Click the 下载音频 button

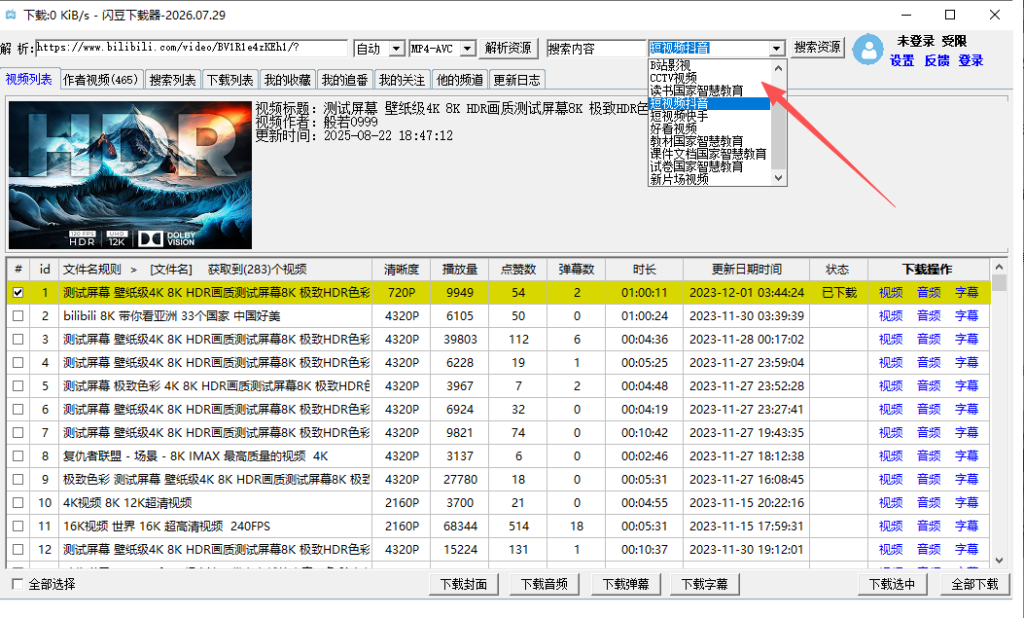544,584
